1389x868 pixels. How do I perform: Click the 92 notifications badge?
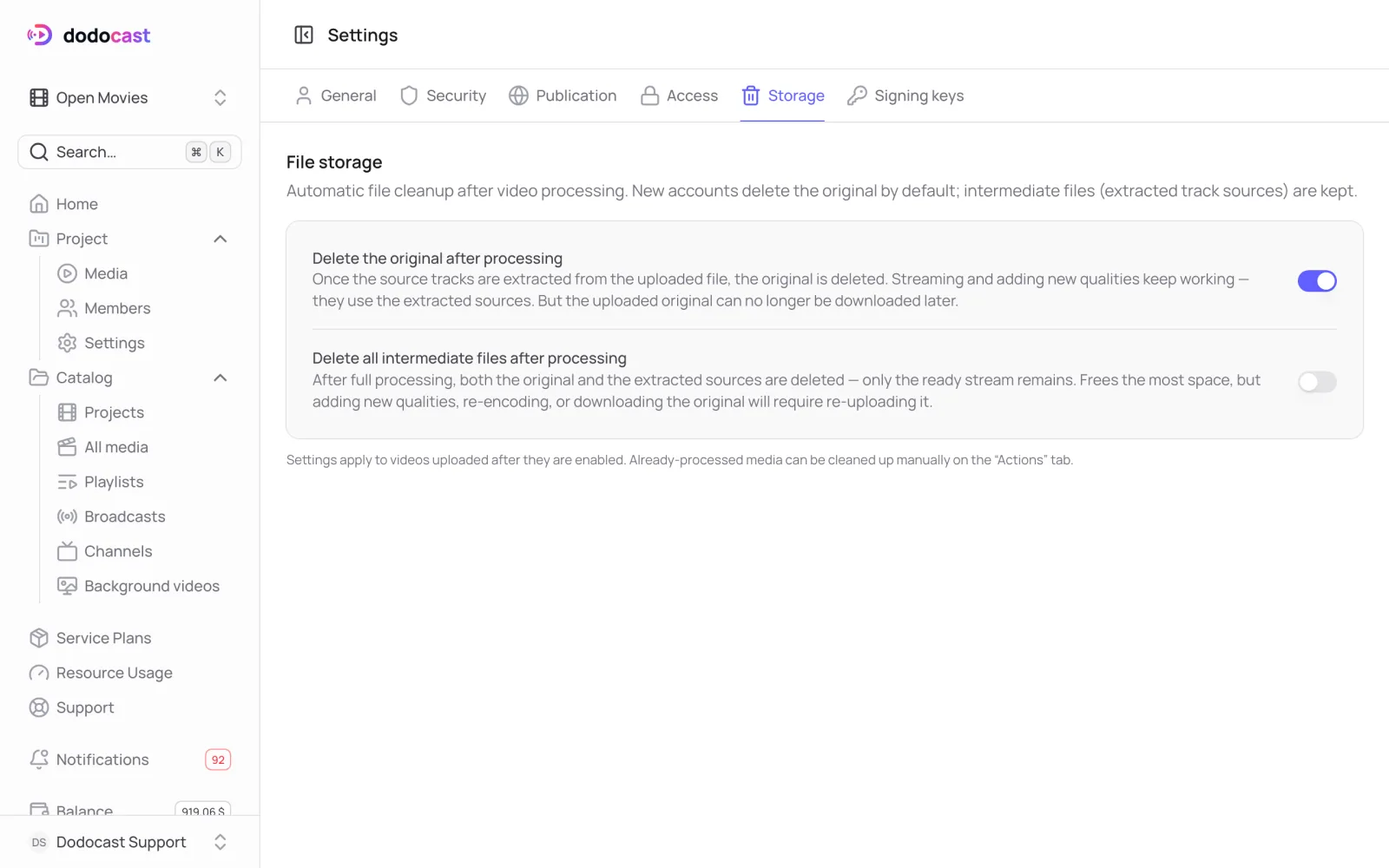(x=218, y=759)
